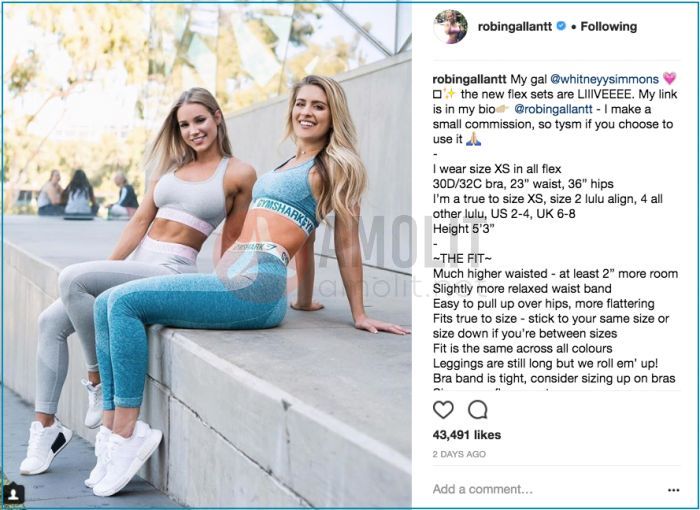The image size is (700, 510).
Task: Open robingallantt profile picture avatar
Action: [450, 27]
